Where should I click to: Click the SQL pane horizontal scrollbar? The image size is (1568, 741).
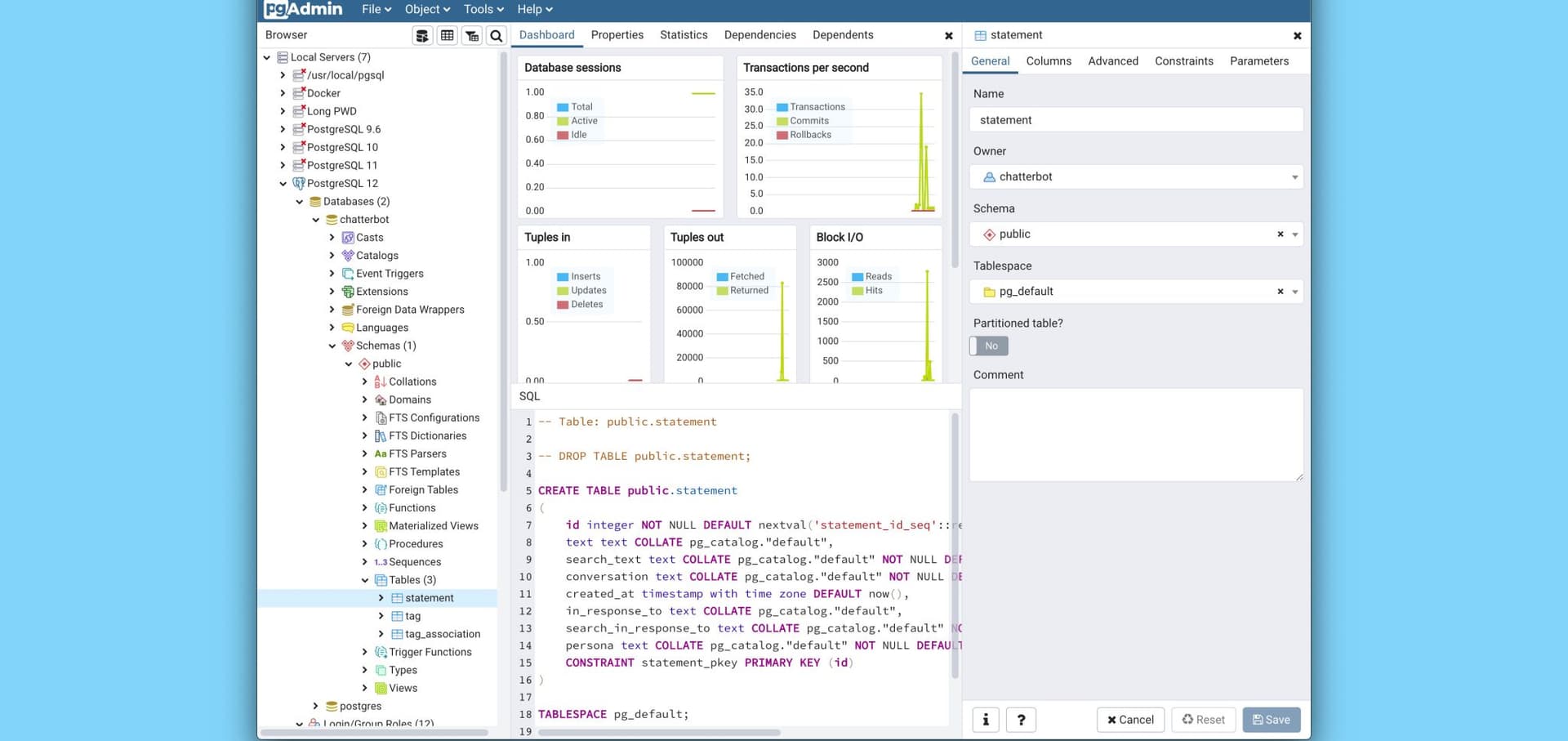[659, 732]
